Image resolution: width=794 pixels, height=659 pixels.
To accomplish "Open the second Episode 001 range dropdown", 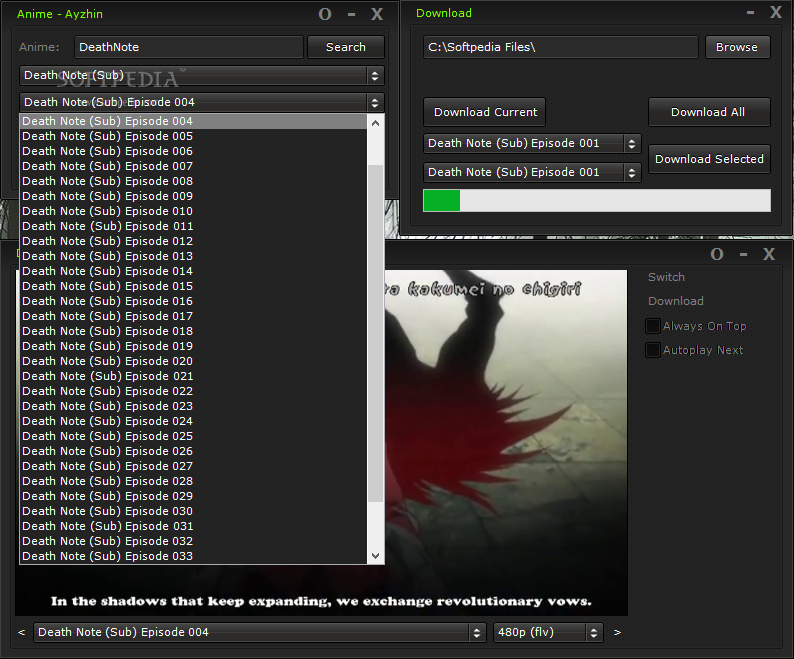I will (x=532, y=172).
